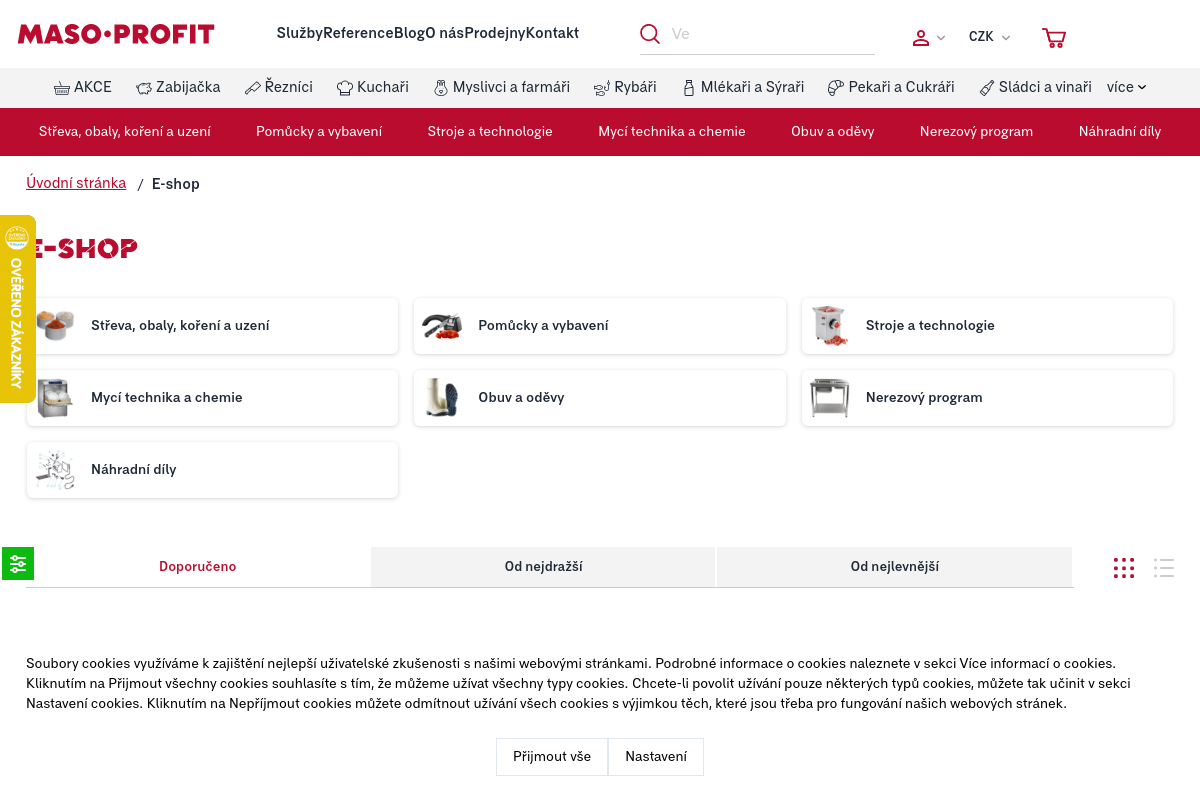Image resolution: width=1200 pixels, height=800 pixels.
Task: Switch to list view layout
Action: tap(1163, 568)
